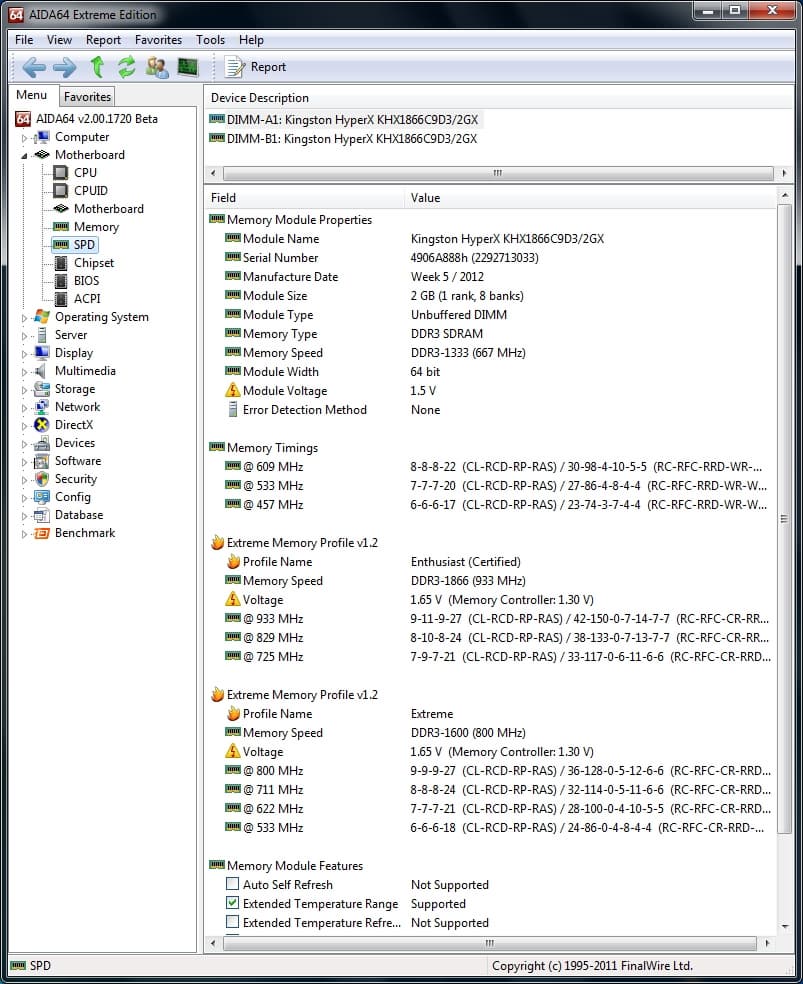Open the Report menu
The height and width of the screenshot is (984, 803).
[x=104, y=40]
